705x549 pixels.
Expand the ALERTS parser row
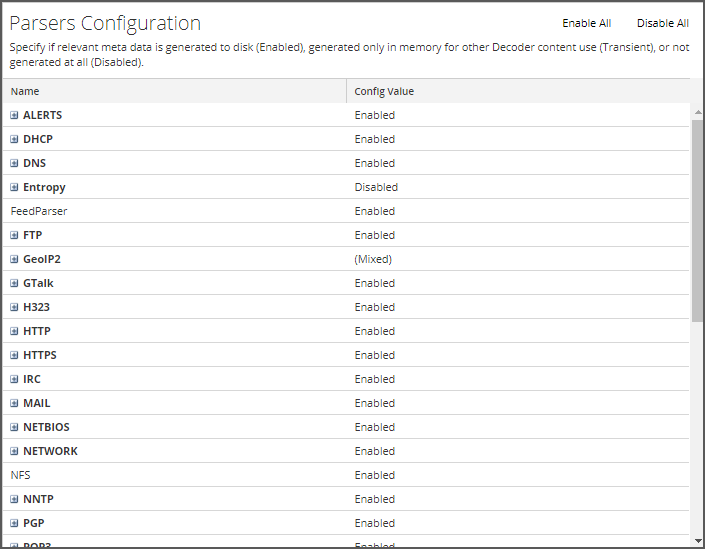14,115
